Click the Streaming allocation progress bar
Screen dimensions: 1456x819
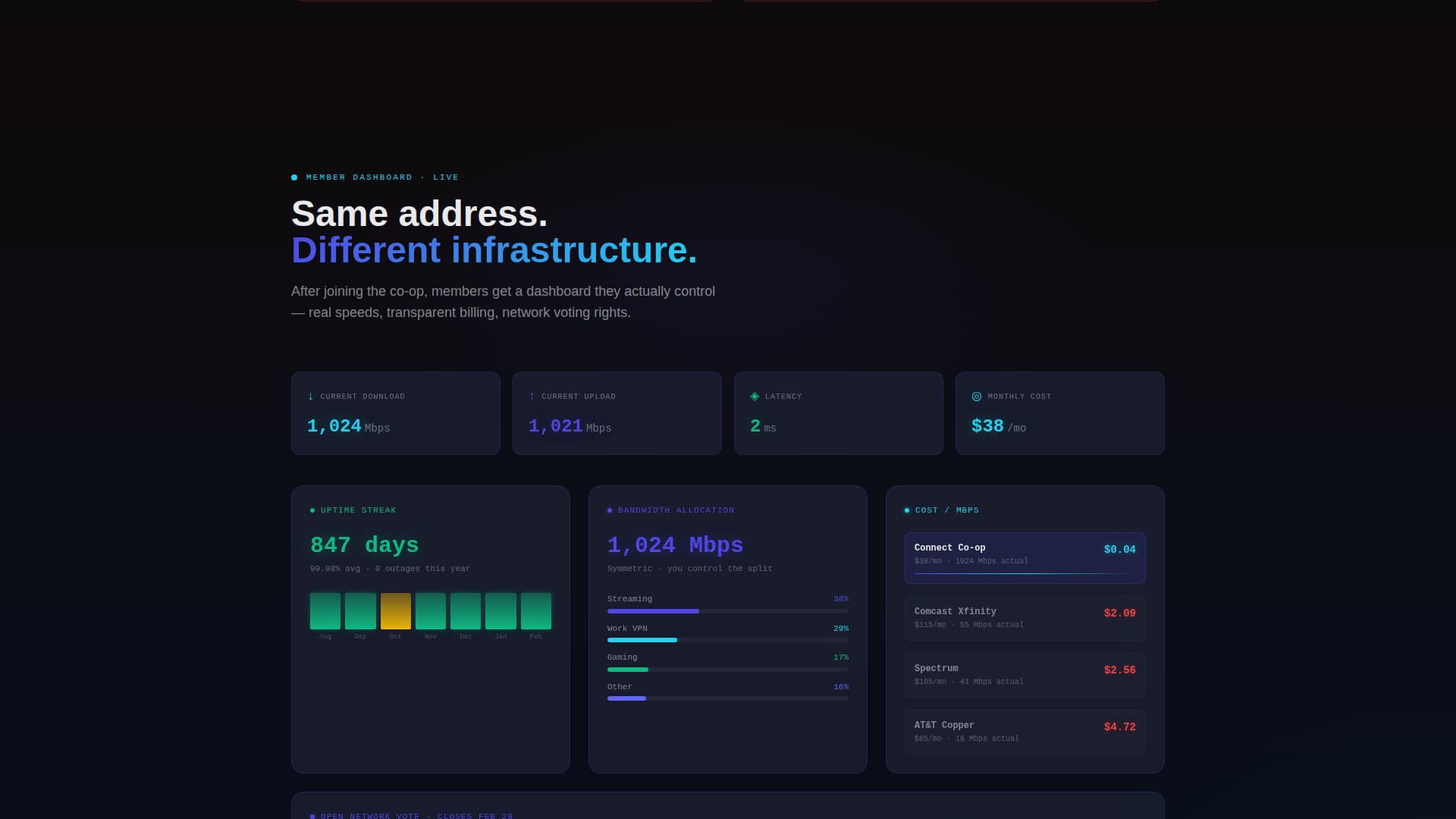click(727, 610)
